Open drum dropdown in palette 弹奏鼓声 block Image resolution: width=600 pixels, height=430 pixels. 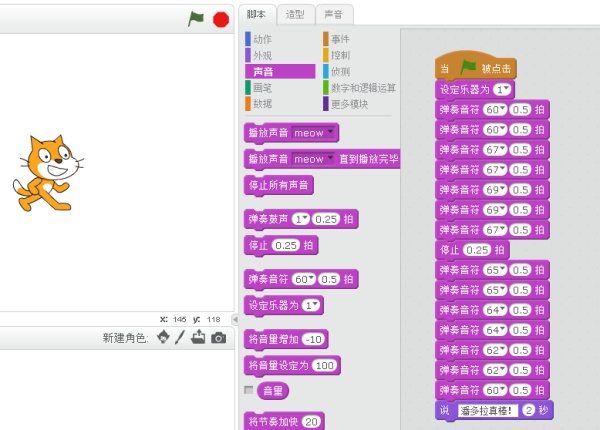click(x=305, y=218)
